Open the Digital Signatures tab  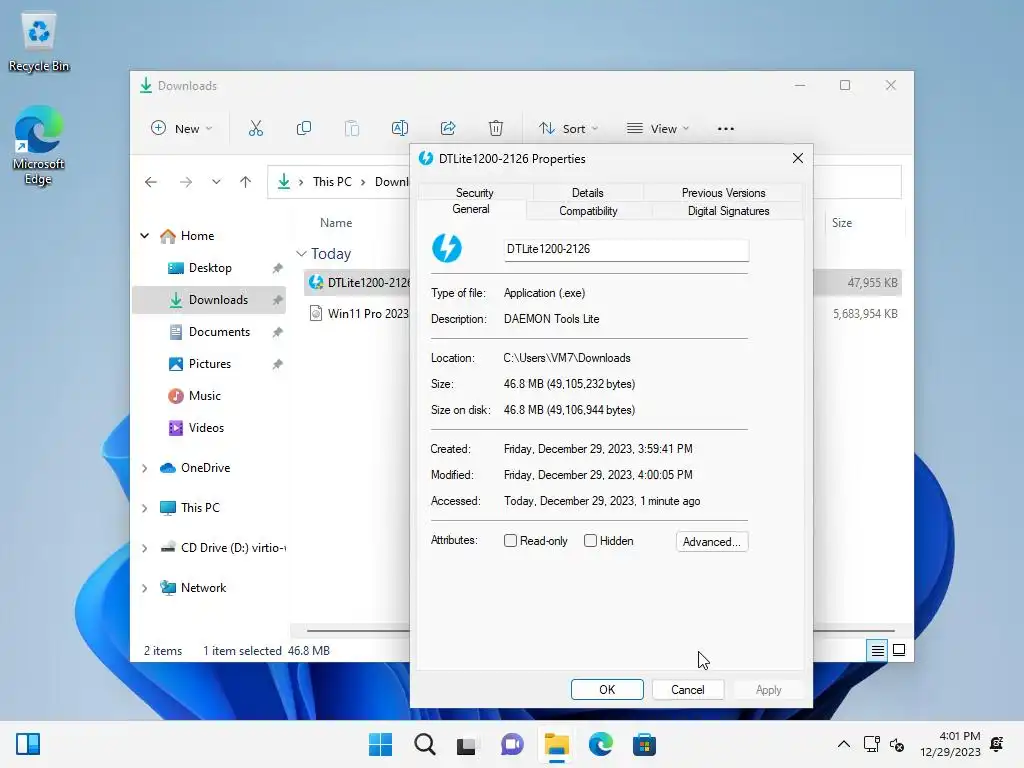(x=728, y=211)
